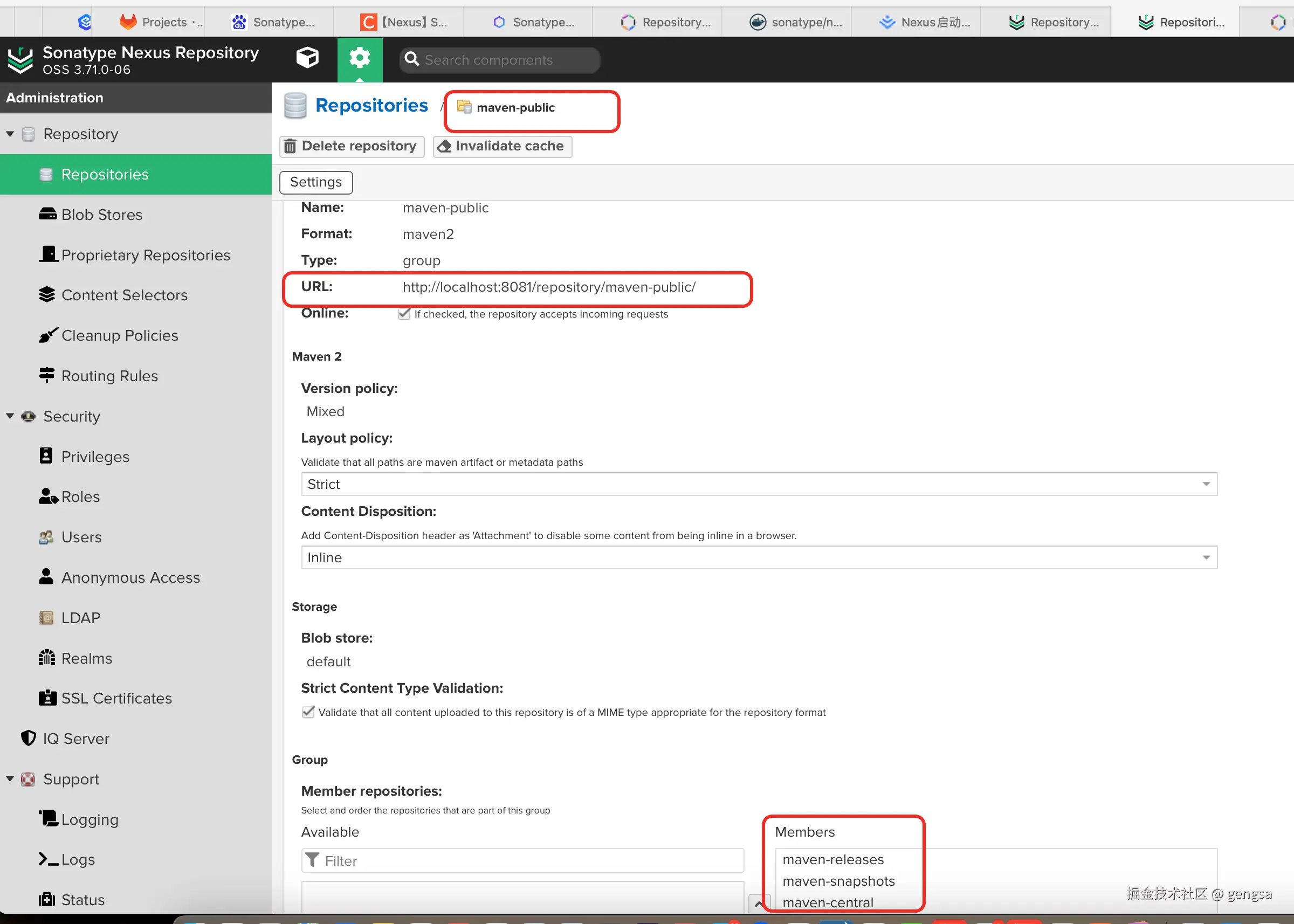
Task: Click the Administration gear icon
Action: [x=360, y=59]
